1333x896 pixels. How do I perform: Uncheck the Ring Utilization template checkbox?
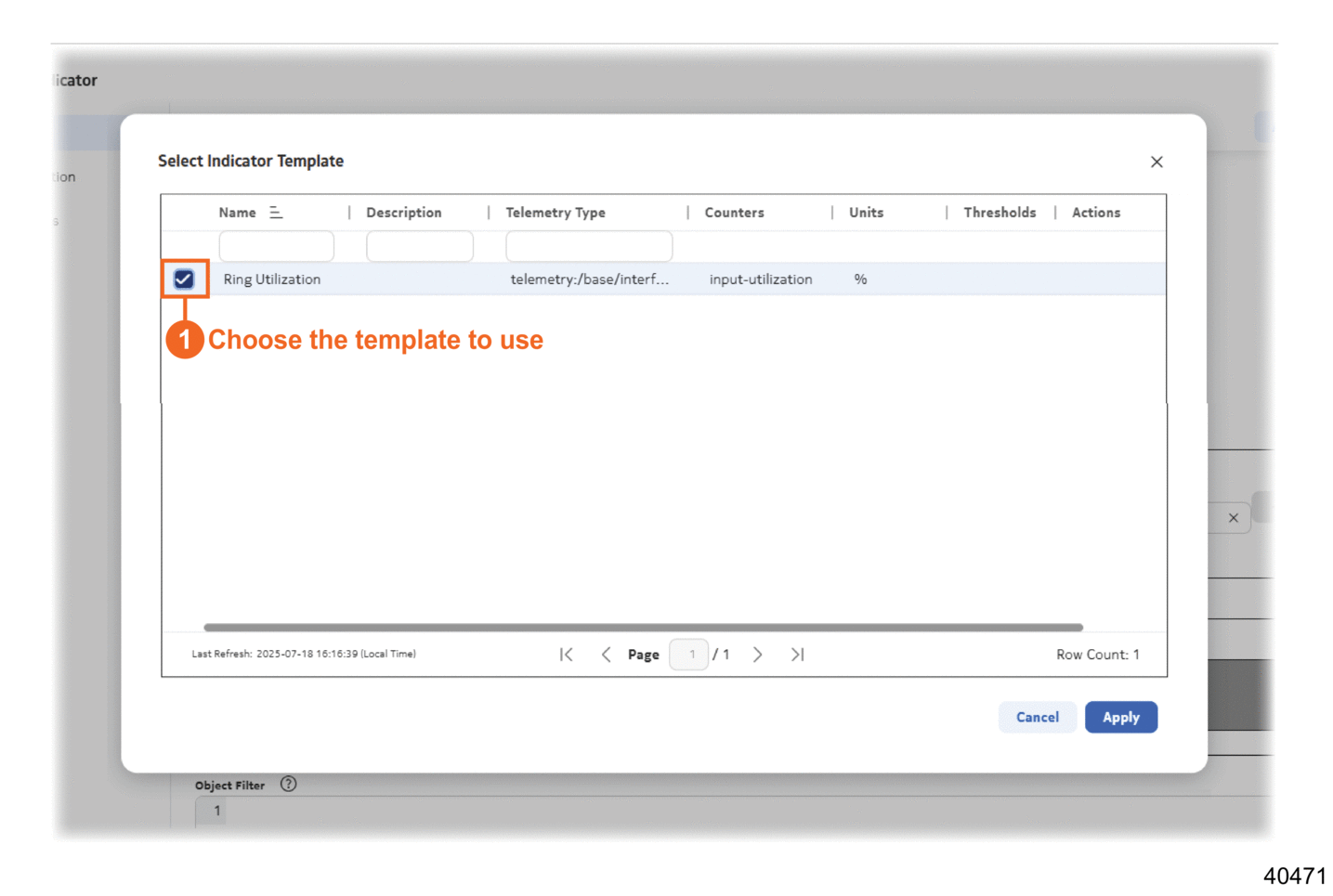[184, 279]
